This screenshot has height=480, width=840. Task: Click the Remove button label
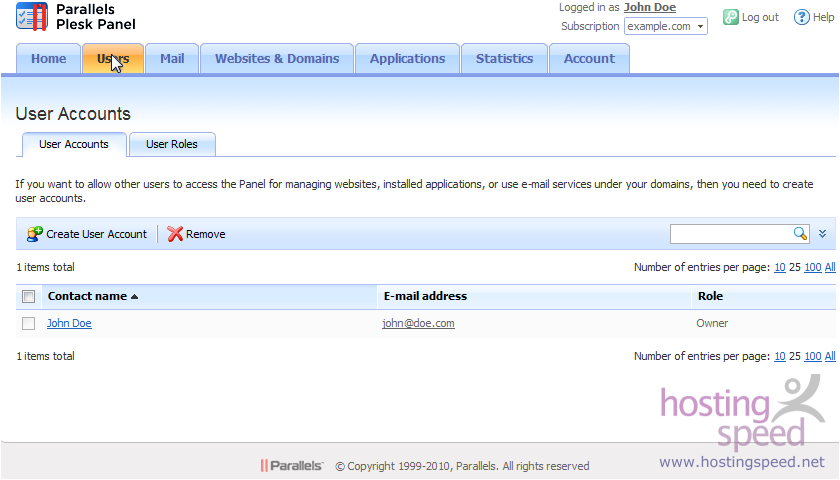pyautogui.click(x=206, y=234)
